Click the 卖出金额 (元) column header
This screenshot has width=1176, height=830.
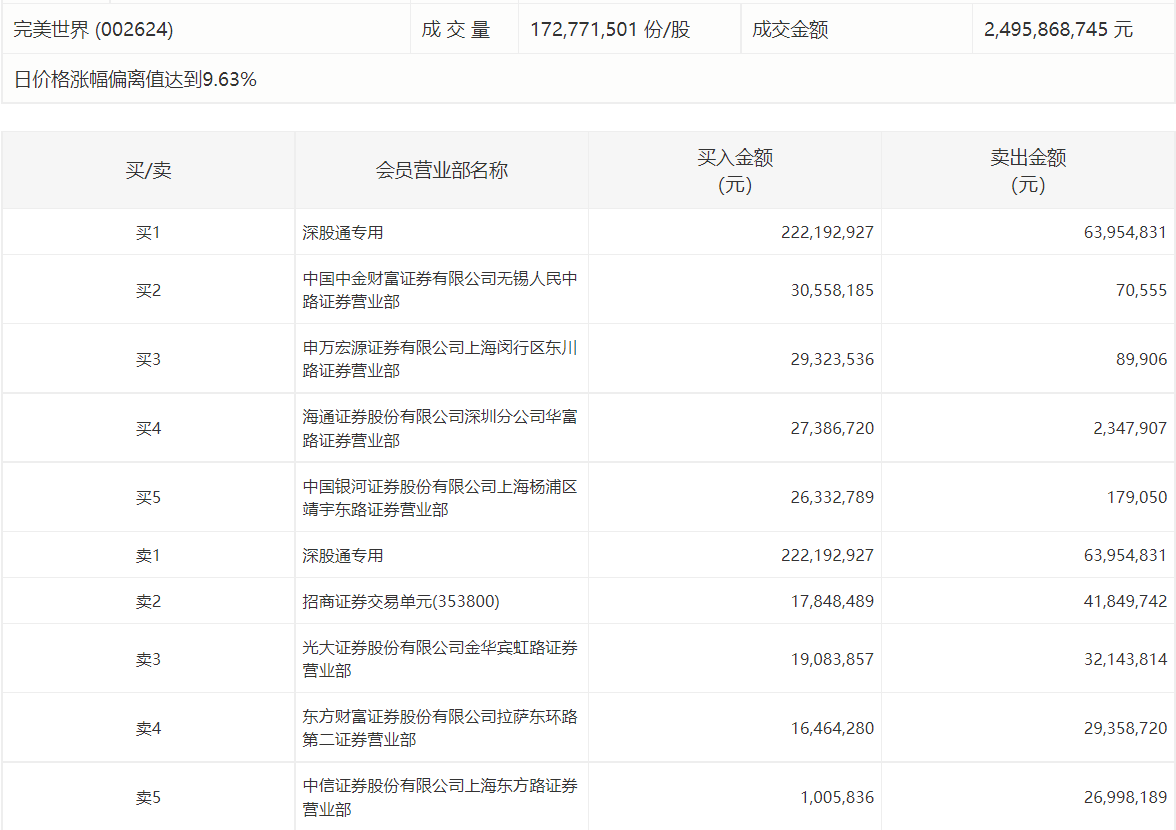coord(1028,171)
